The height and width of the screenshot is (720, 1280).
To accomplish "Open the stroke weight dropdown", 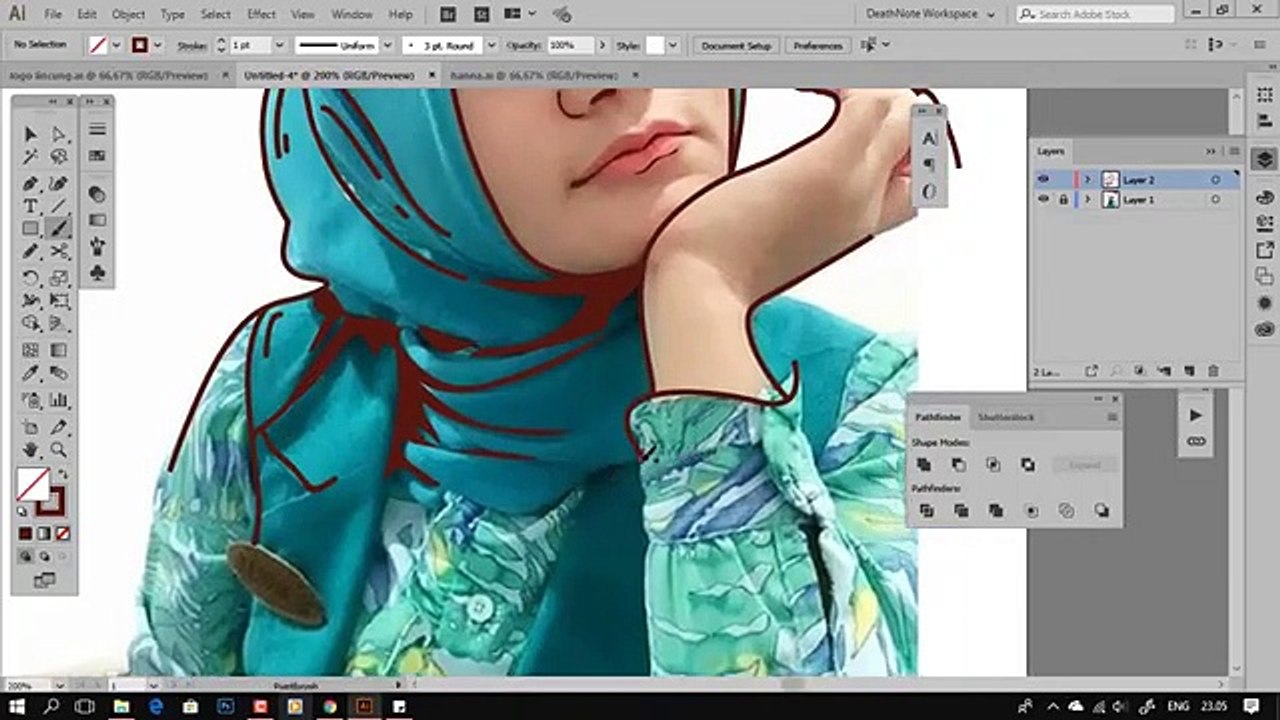I will point(279,45).
